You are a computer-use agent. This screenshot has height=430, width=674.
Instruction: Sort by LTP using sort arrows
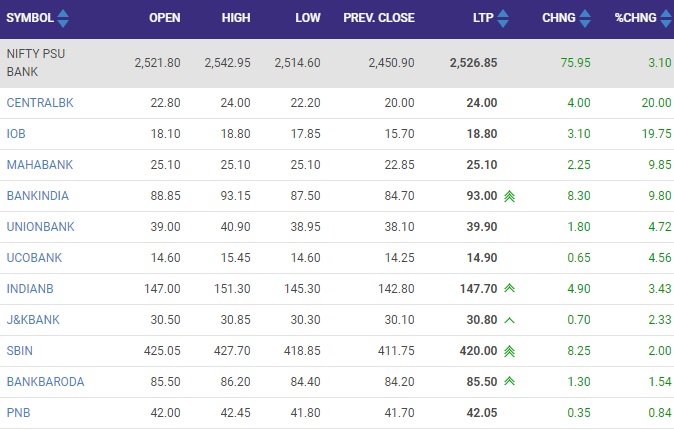pos(503,18)
